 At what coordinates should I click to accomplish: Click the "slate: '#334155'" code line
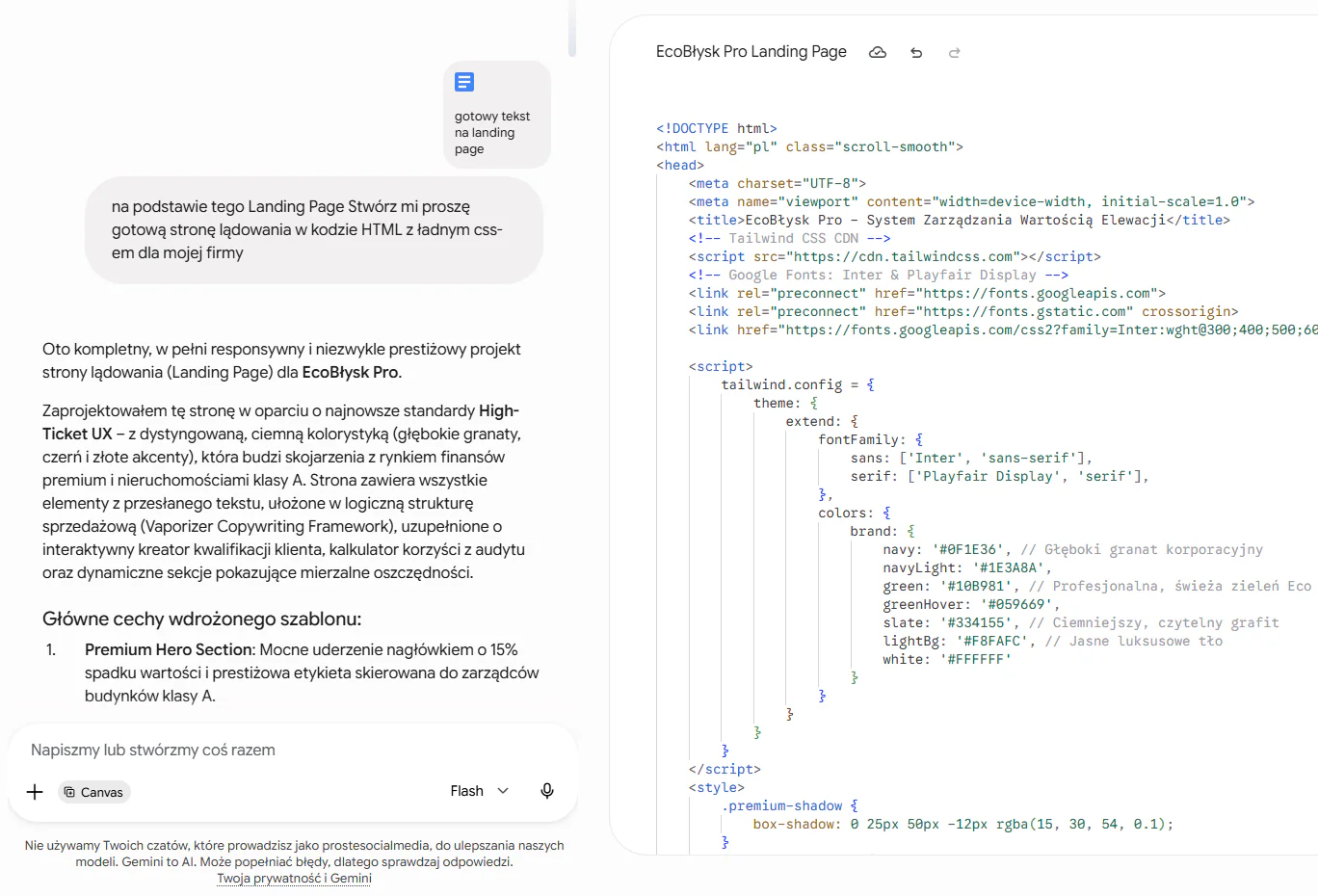(1081, 622)
